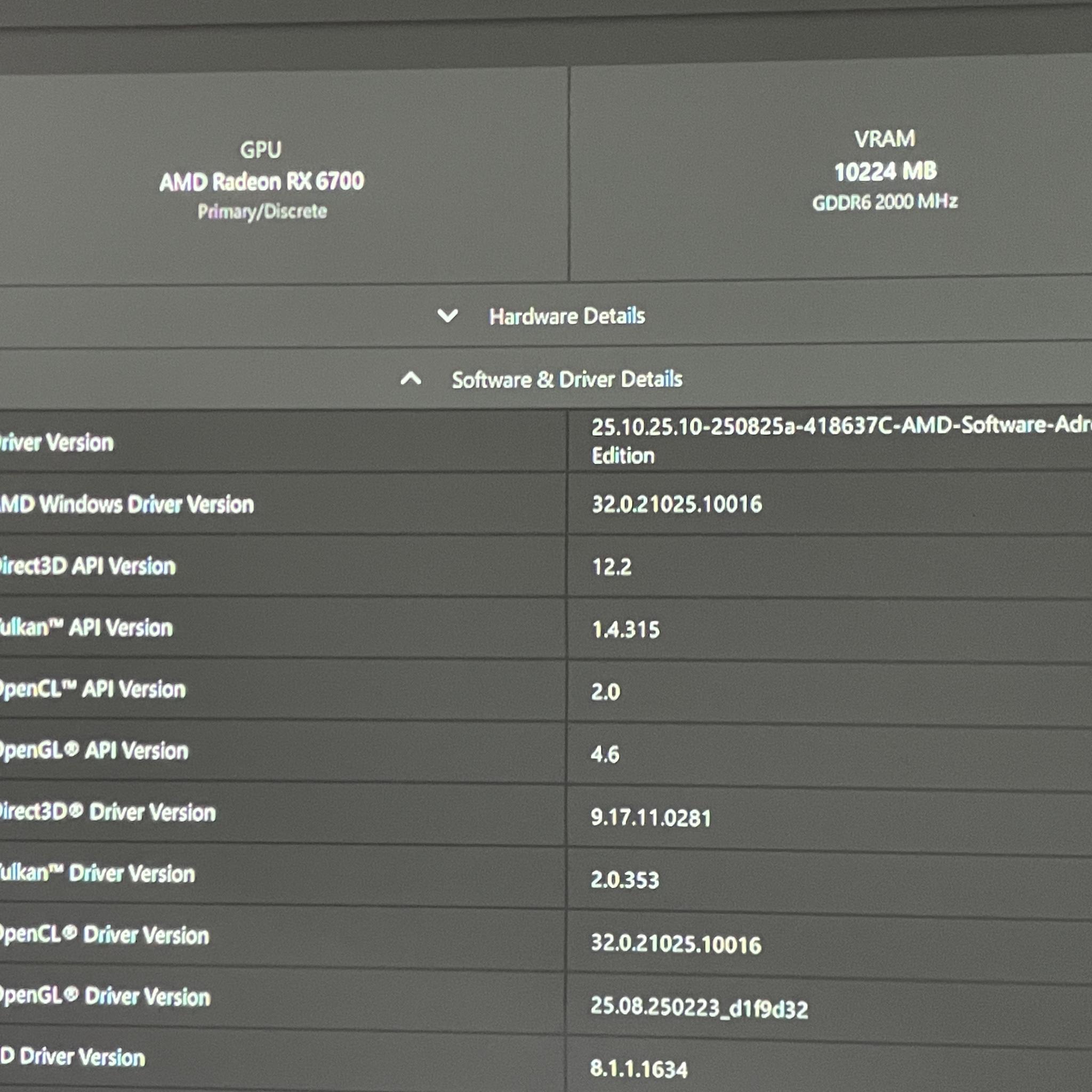This screenshot has width=1092, height=1092.
Task: Click the Software & Driver Details label
Action: click(567, 379)
